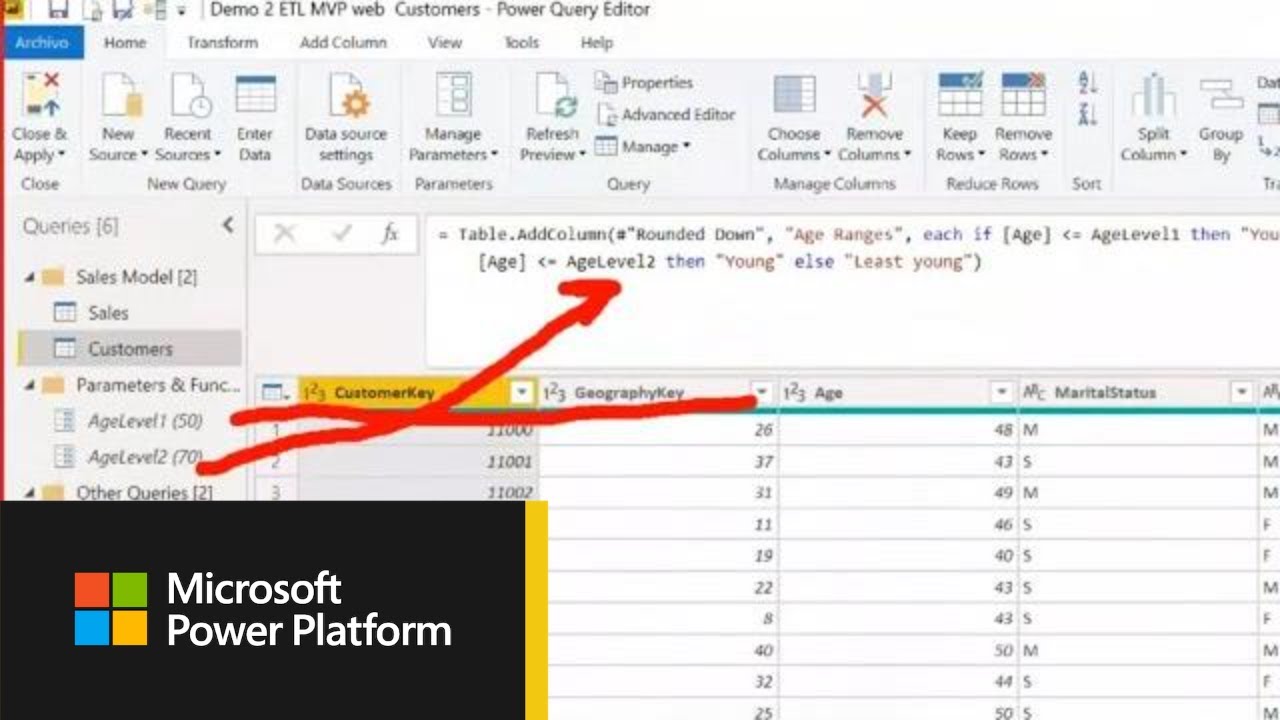Click CustomerKey data type icon
1280x720 pixels.
pos(314,393)
